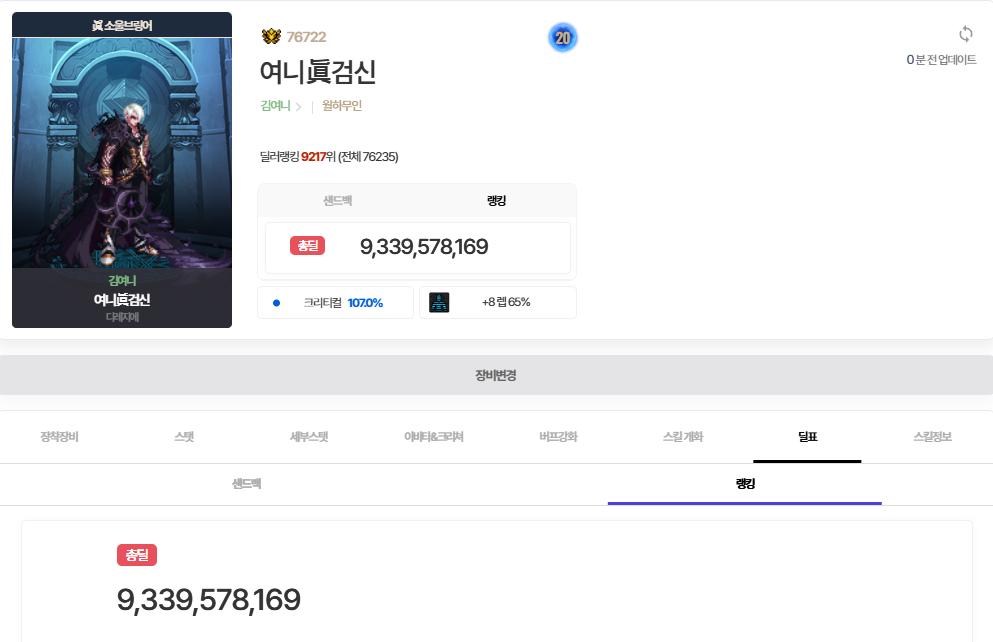Click the refresh update icon
Screen dimensions: 993x642
point(965,34)
